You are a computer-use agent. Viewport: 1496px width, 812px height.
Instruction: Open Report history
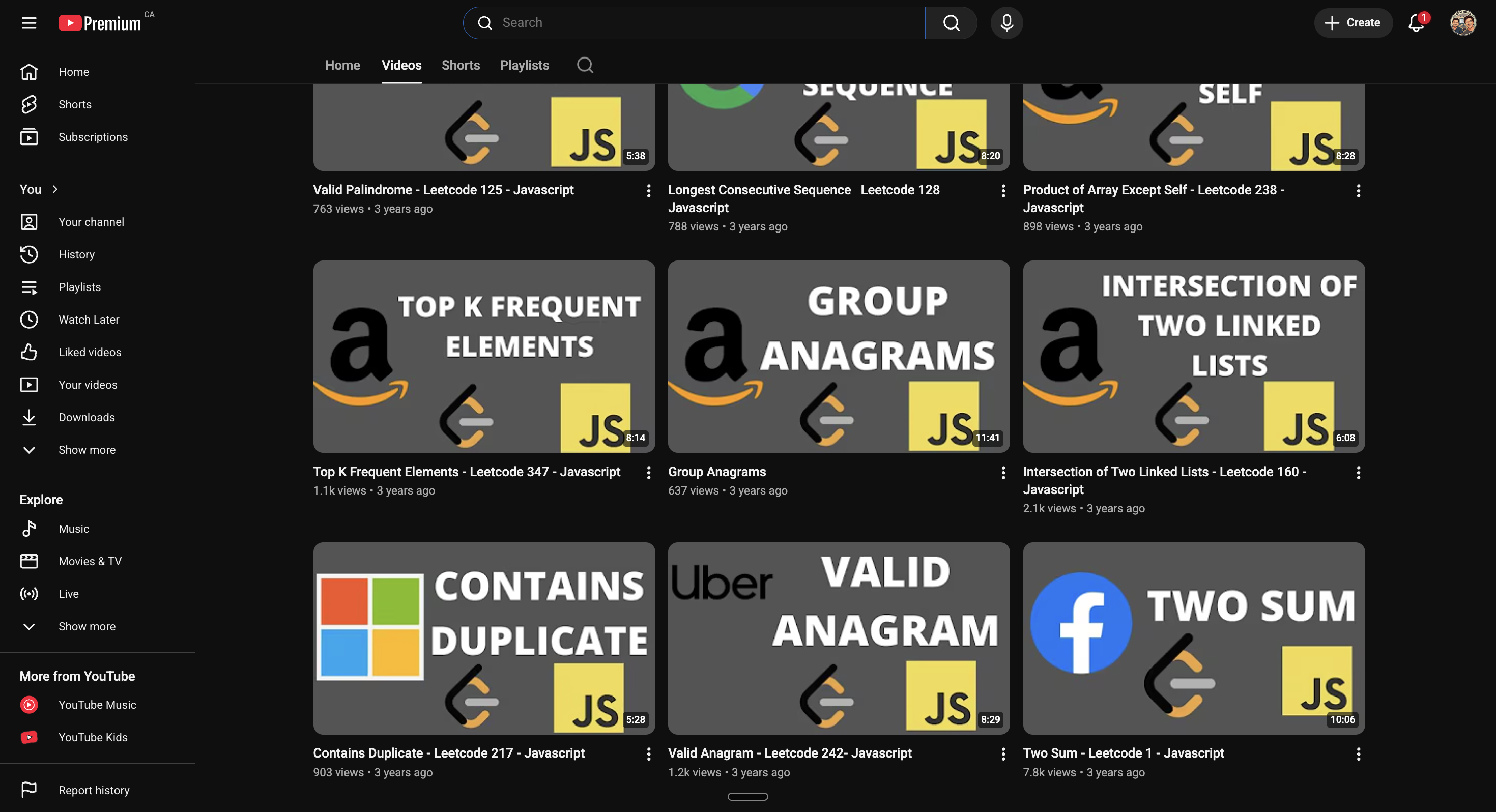click(98, 790)
